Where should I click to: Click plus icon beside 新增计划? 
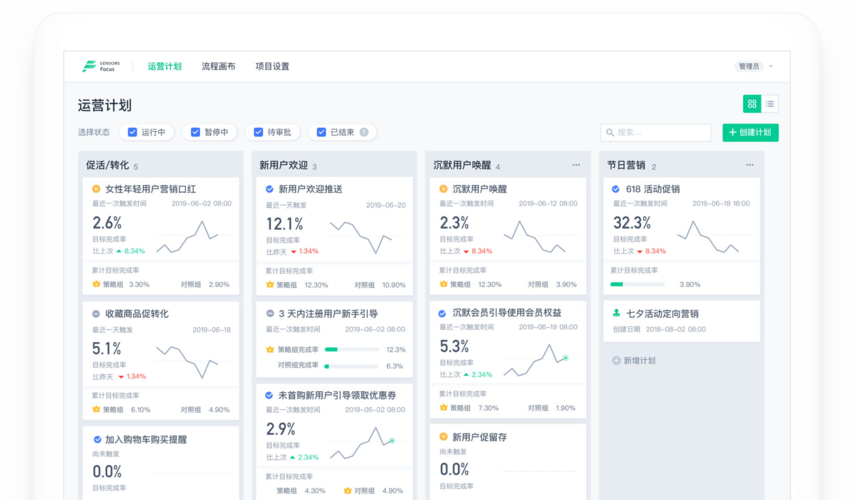616,361
